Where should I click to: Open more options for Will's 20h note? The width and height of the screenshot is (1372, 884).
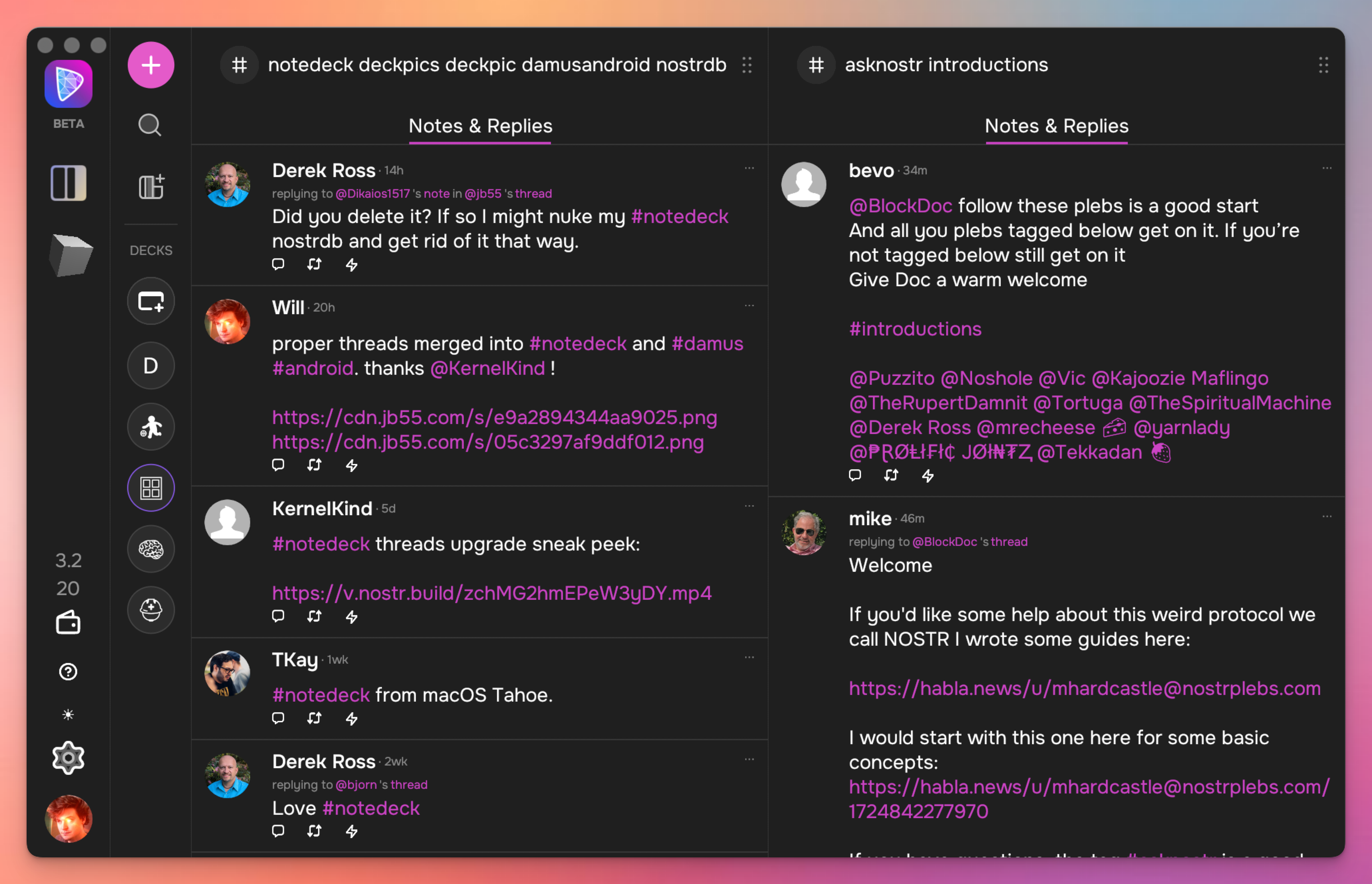tap(750, 306)
